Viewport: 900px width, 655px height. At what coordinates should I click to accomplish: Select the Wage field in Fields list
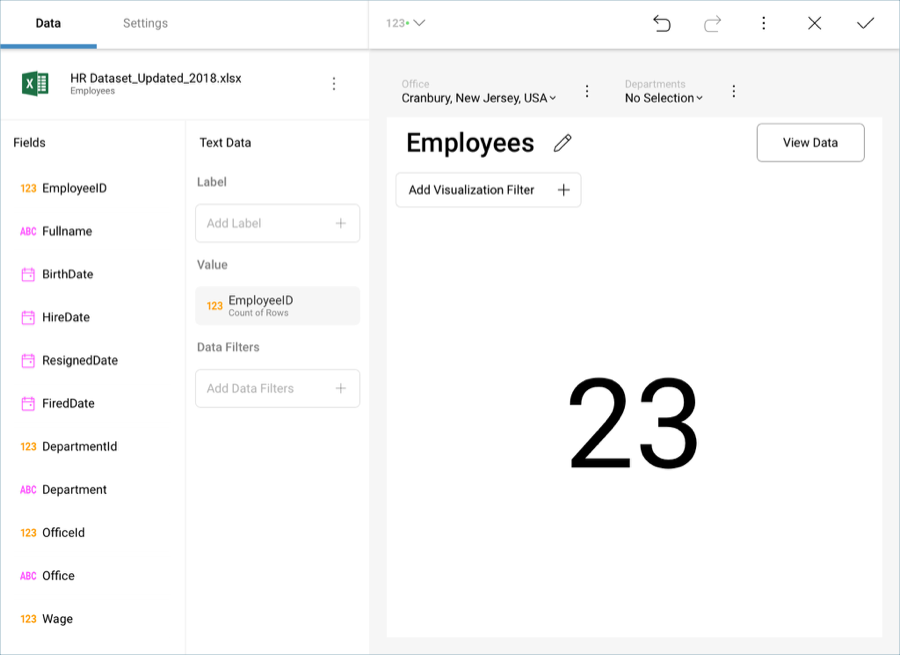click(57, 619)
